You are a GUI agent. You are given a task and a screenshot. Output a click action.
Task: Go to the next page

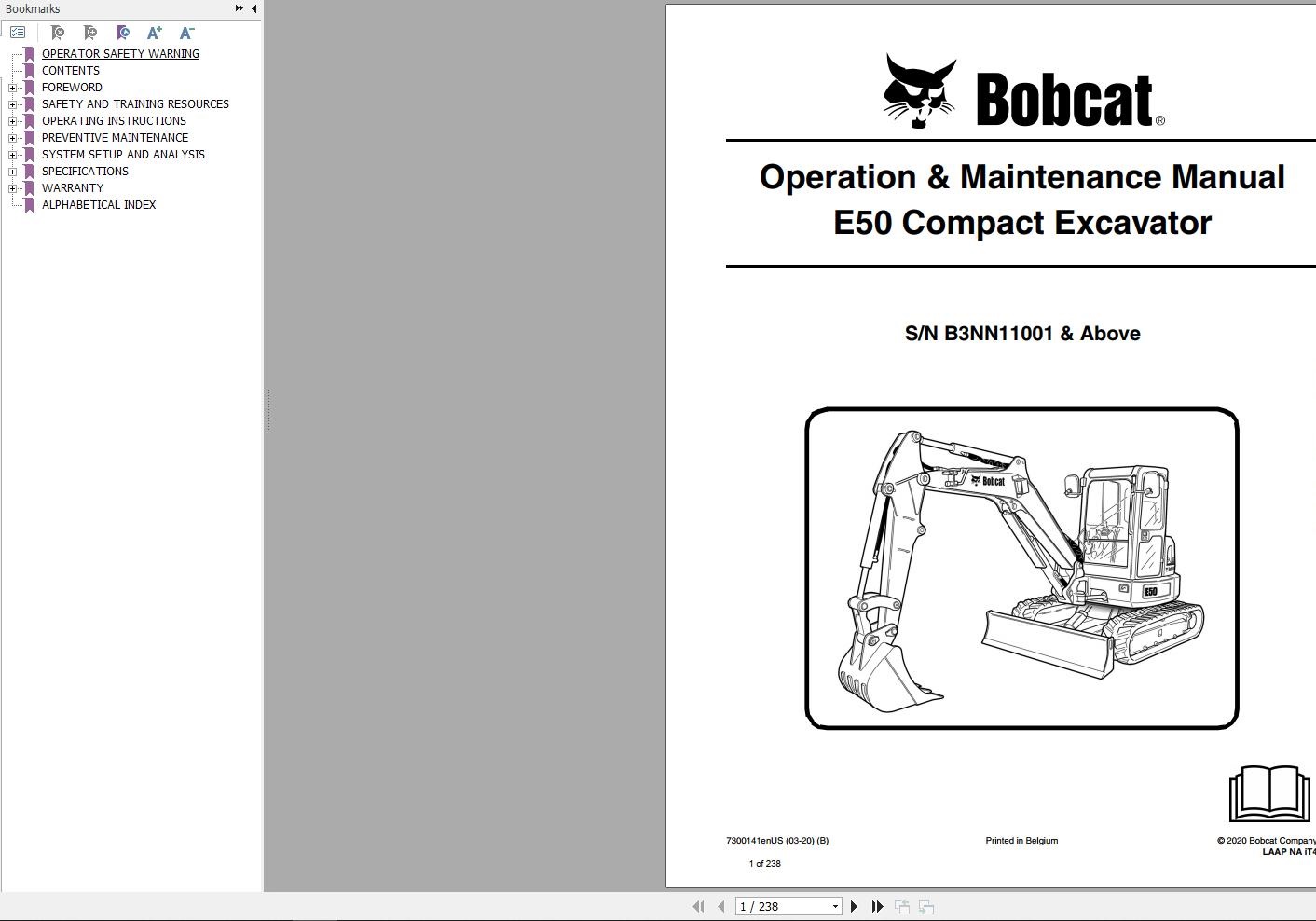[854, 906]
